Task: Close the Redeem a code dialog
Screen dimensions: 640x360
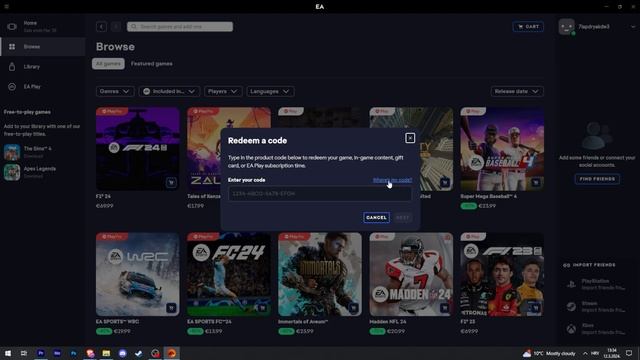Action: coord(410,138)
